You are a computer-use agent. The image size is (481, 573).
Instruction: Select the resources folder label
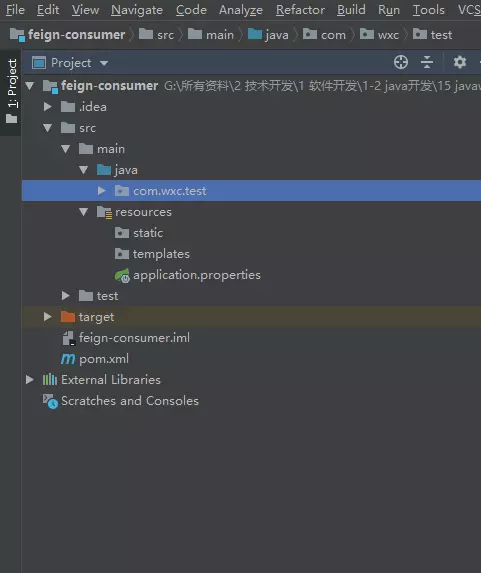click(143, 212)
